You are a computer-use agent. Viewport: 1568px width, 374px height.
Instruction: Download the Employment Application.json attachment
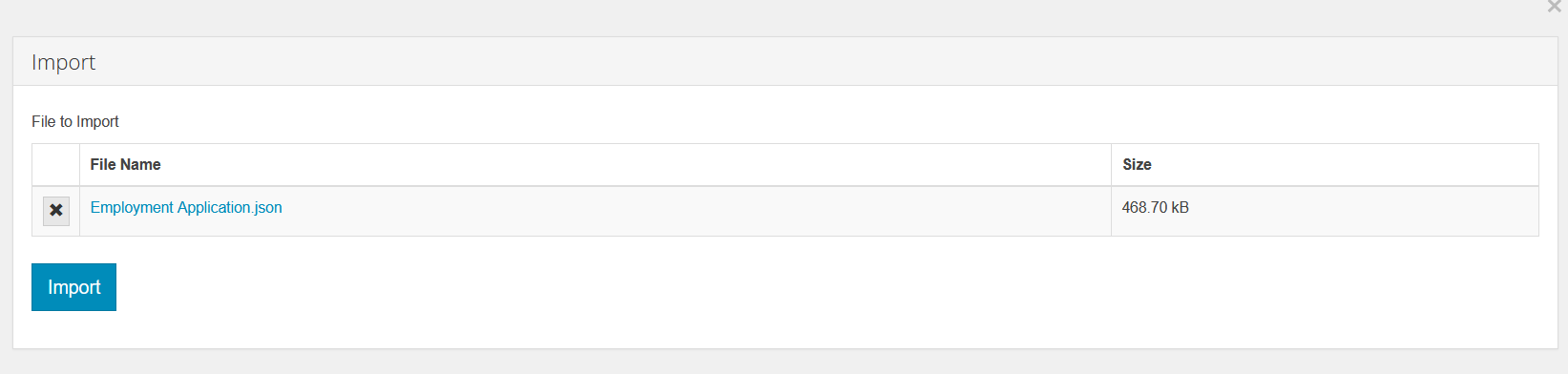pyautogui.click(x=186, y=207)
